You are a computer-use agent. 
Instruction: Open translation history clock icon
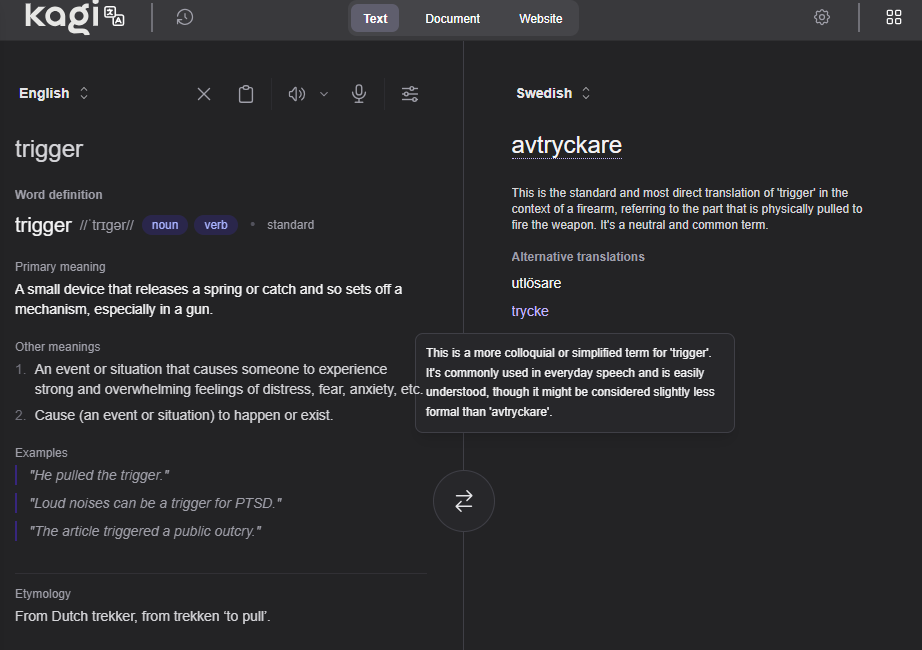185,17
